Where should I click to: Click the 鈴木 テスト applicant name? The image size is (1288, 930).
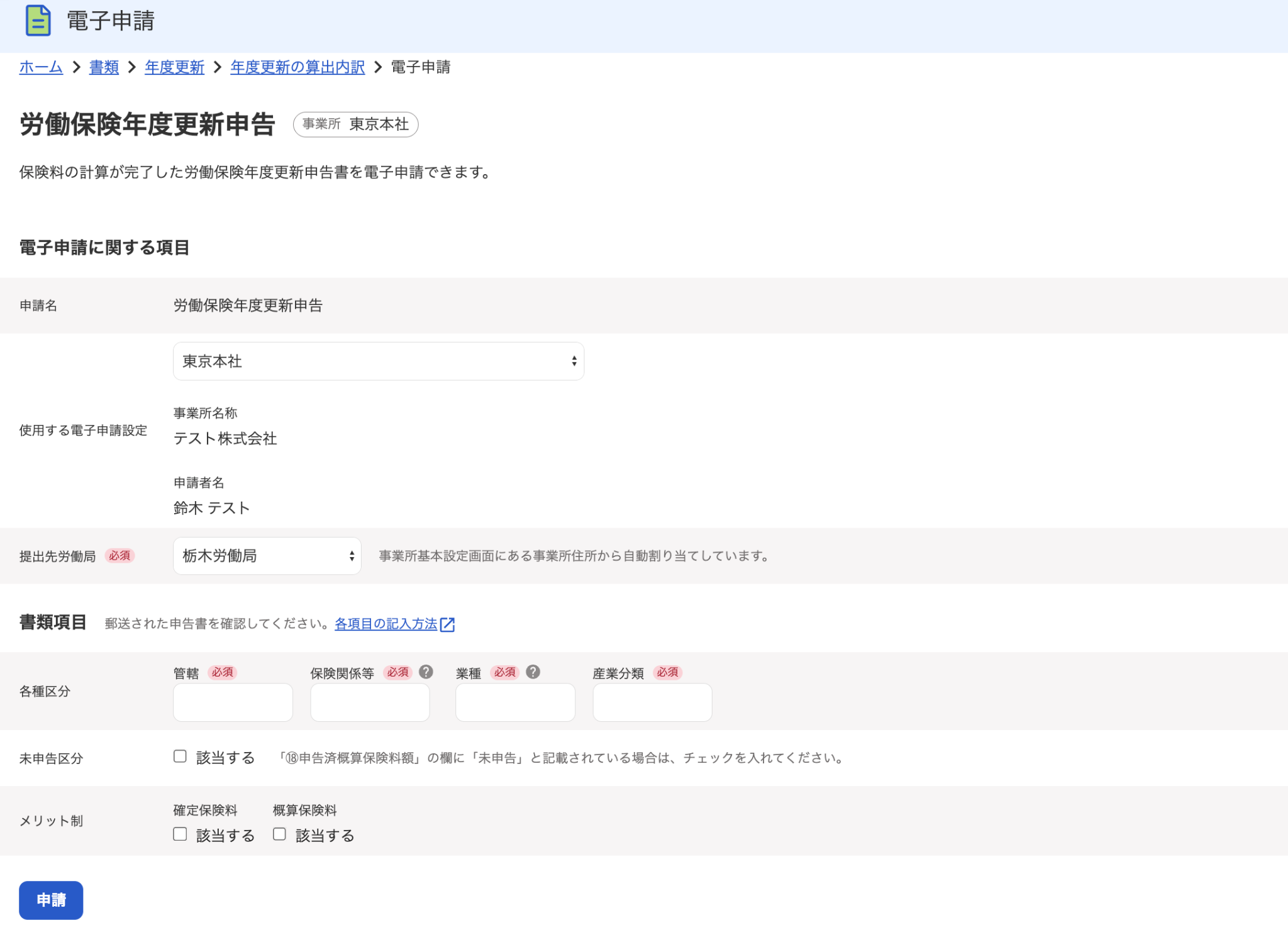(x=211, y=508)
